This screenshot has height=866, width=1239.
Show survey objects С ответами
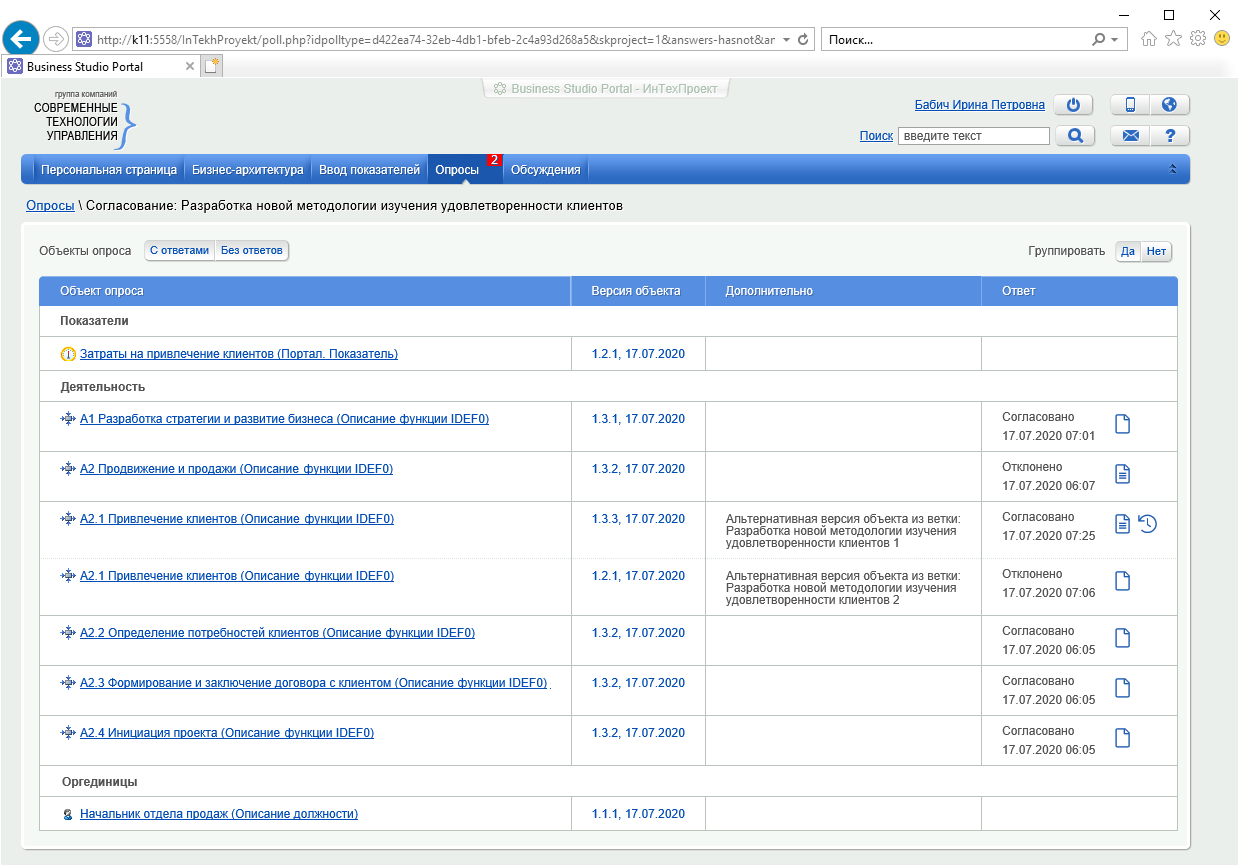tap(180, 250)
